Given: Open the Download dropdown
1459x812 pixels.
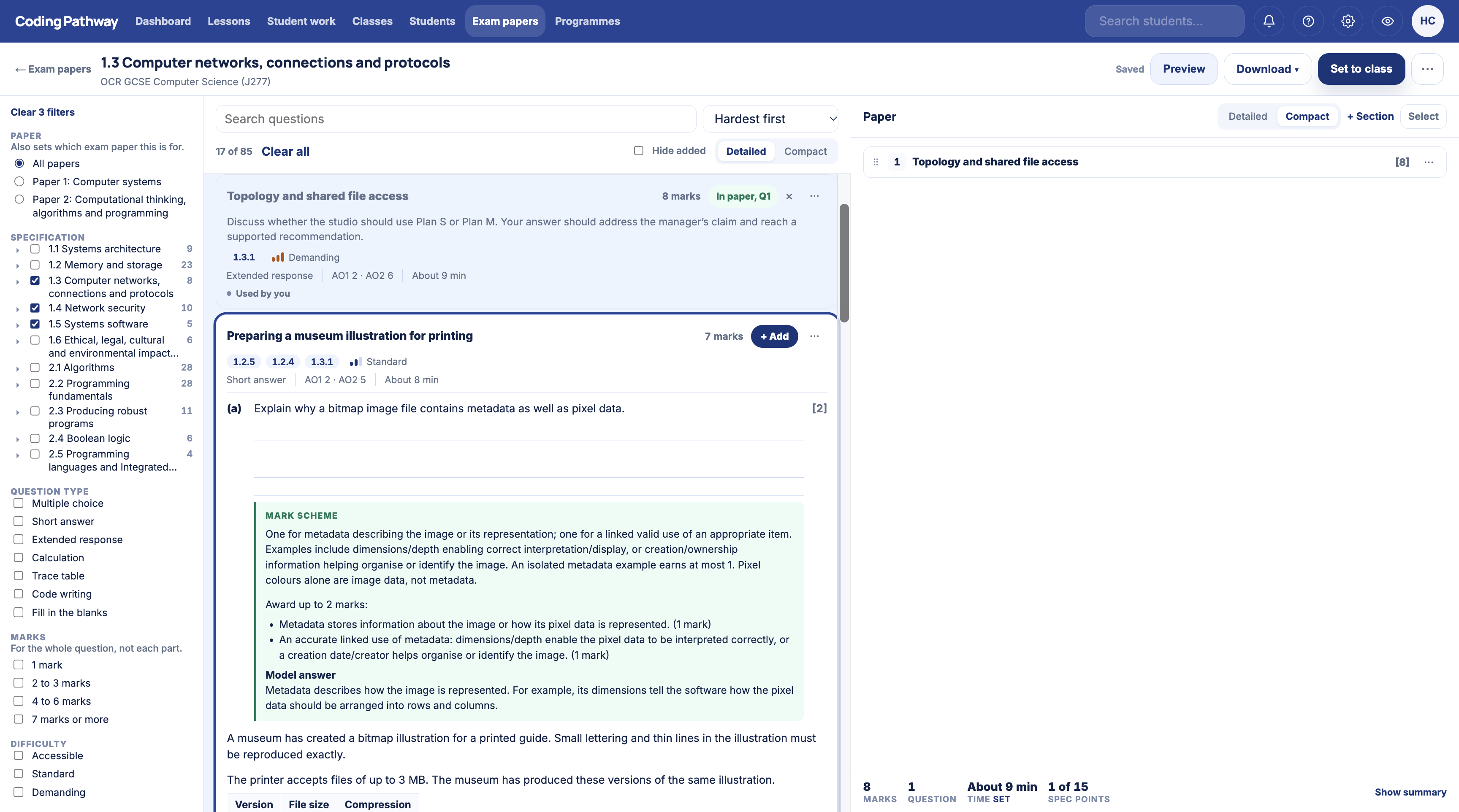Looking at the screenshot, I should click(x=1268, y=69).
